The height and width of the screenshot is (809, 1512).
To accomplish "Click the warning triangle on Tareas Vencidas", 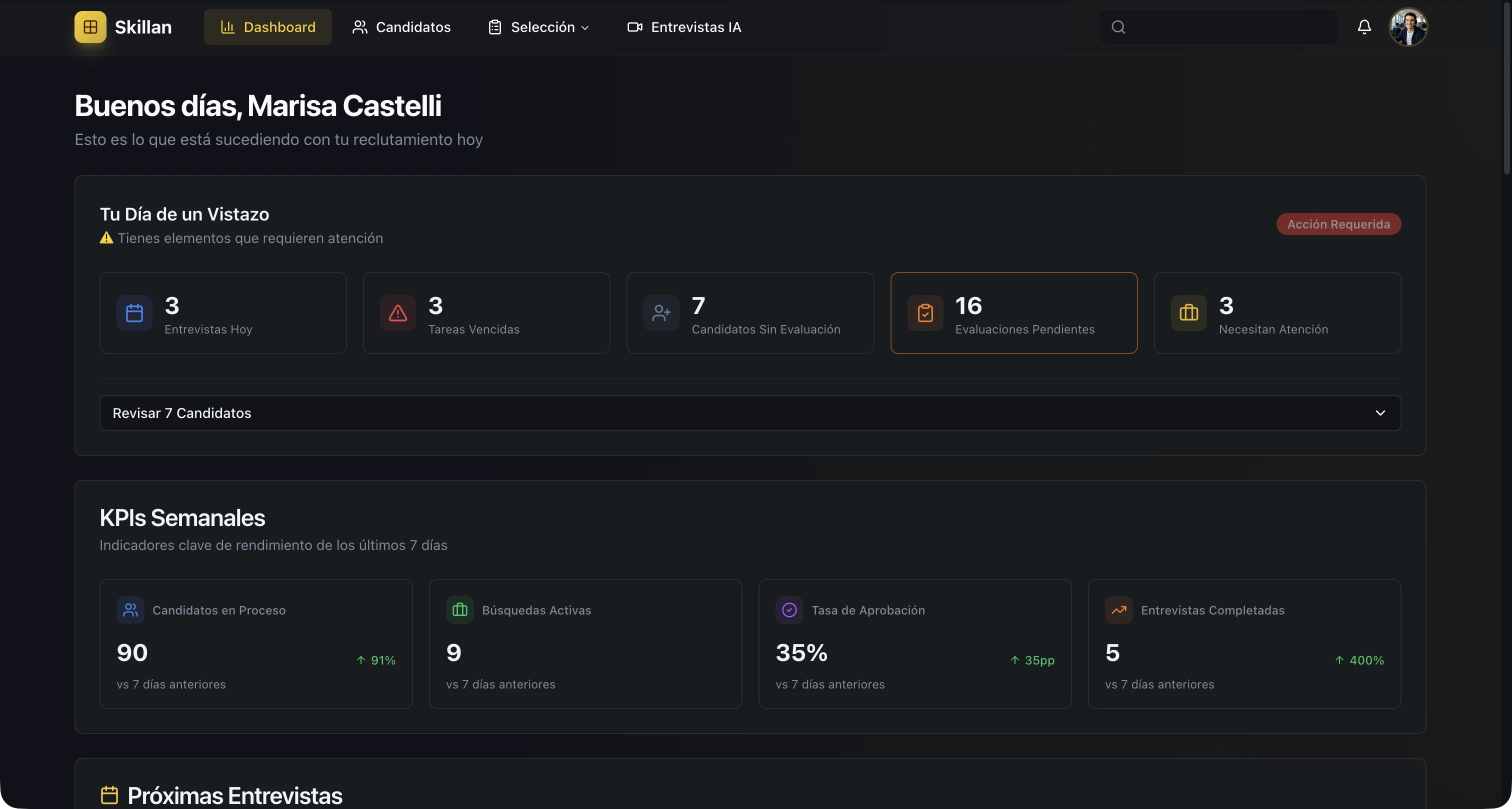I will pos(397,313).
